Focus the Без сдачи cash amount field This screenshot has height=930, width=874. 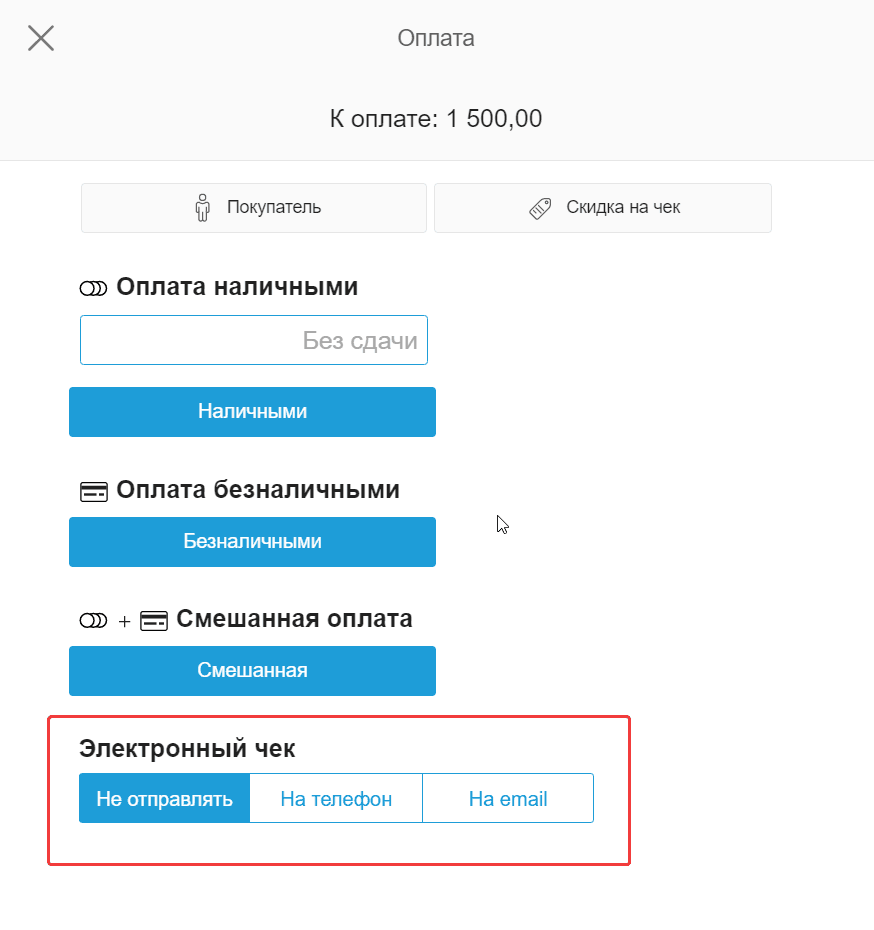pyautogui.click(x=253, y=340)
